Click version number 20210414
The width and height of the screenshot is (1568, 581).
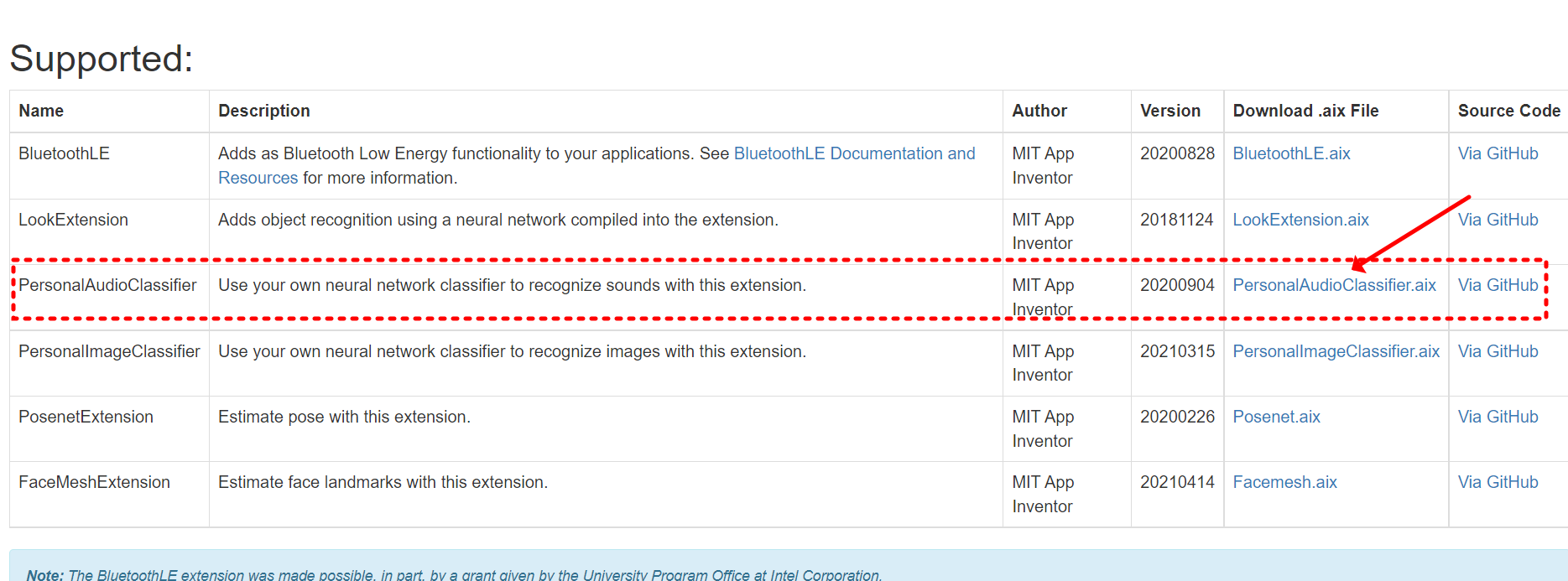[x=1177, y=482]
